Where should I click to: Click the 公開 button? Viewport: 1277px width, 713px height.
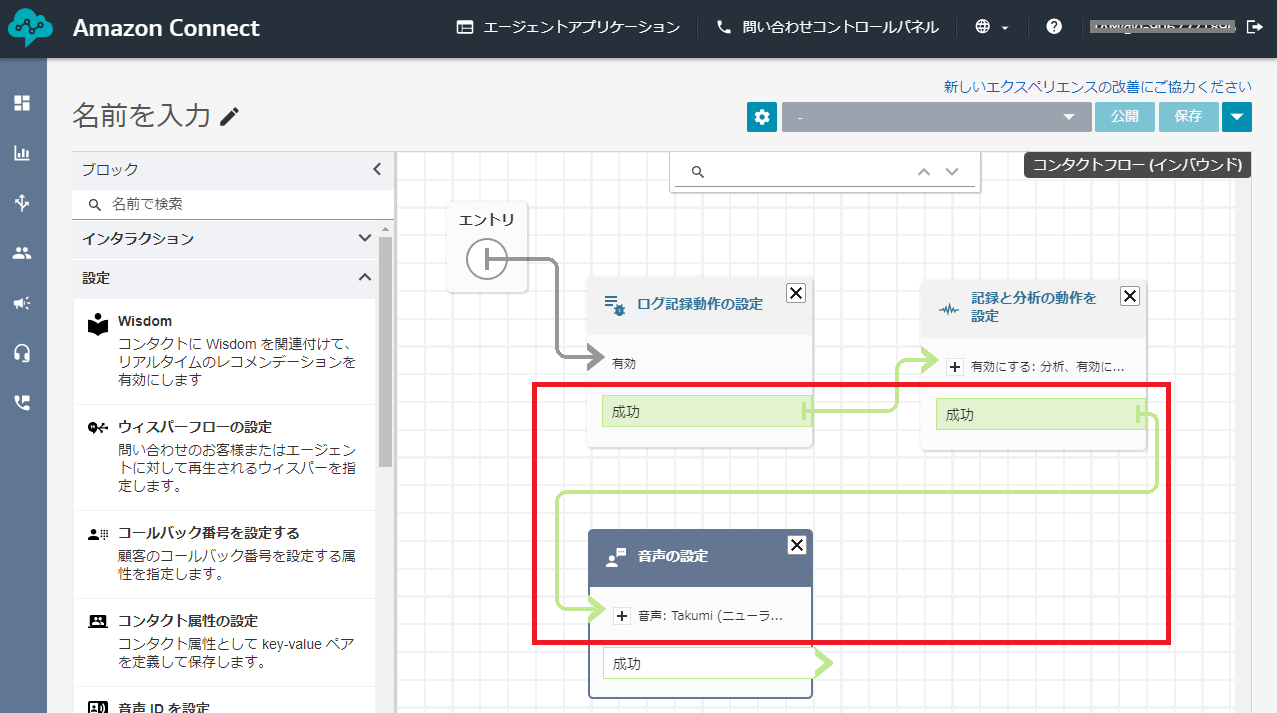1124,117
